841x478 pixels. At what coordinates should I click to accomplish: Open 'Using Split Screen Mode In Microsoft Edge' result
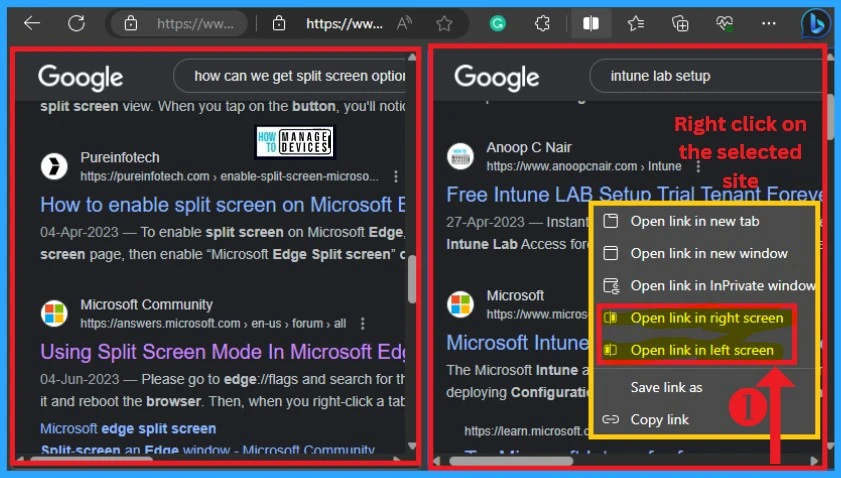coord(223,352)
